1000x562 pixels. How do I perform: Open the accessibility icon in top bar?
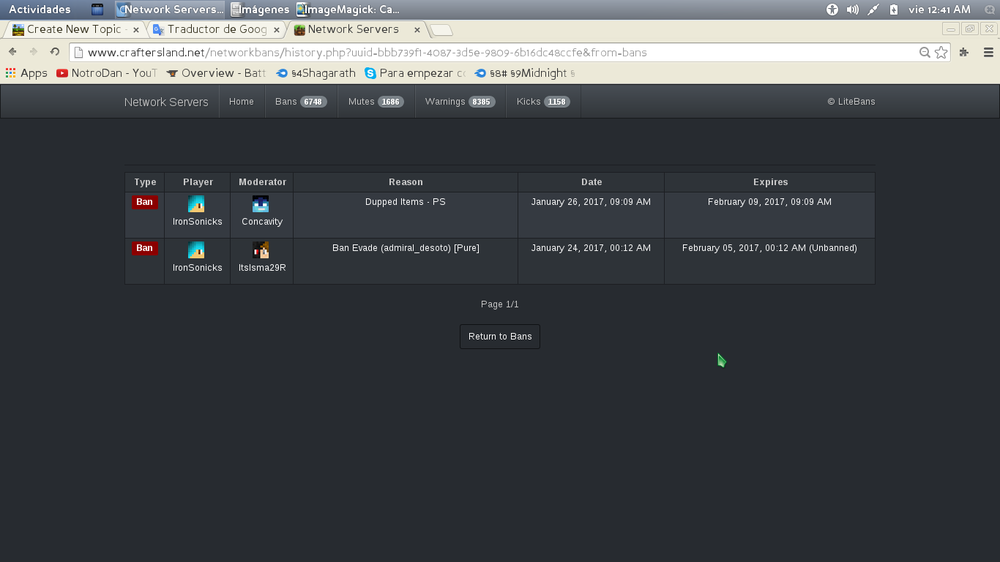point(832,9)
